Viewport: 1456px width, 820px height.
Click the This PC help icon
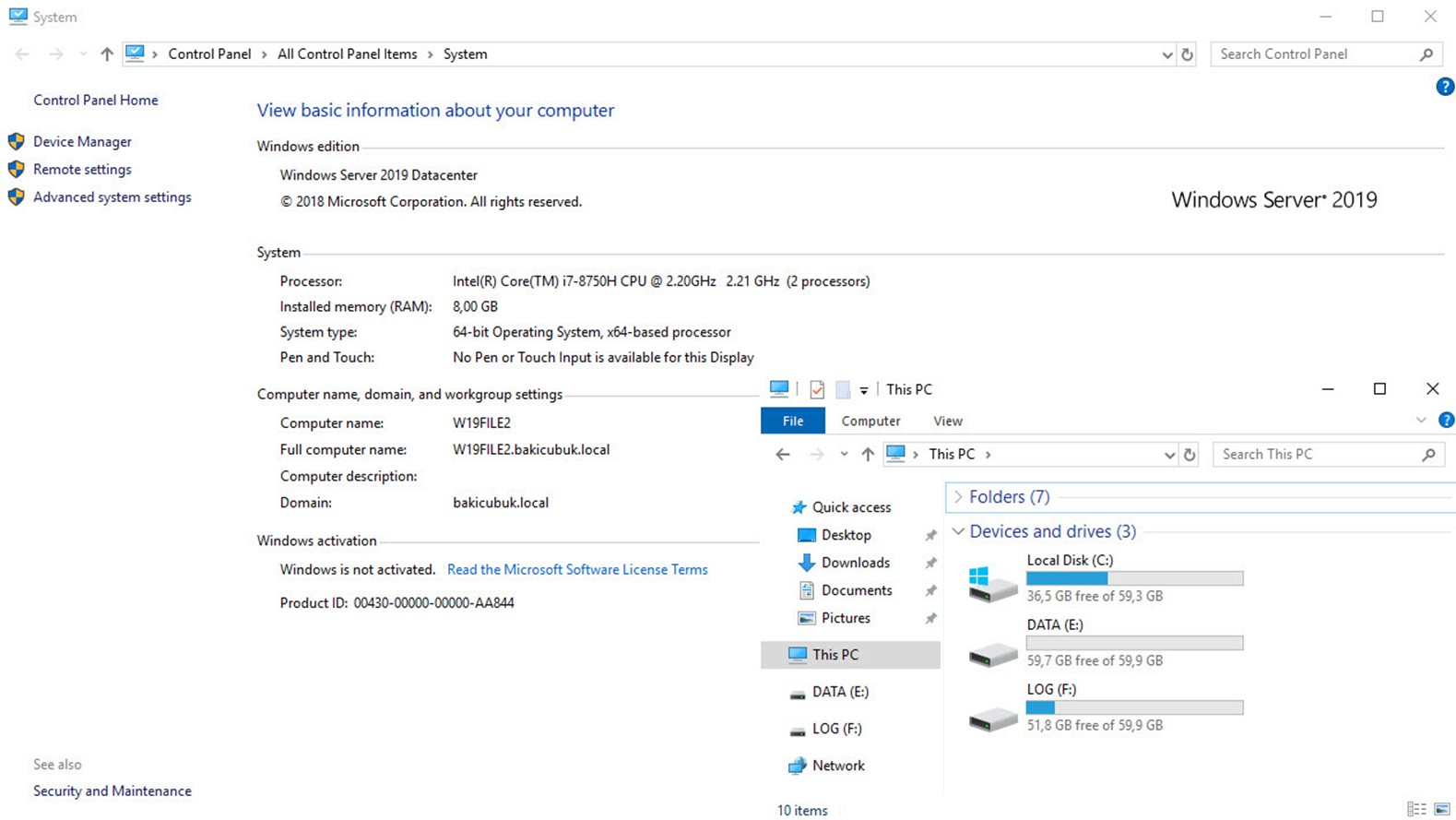pyautogui.click(x=1446, y=420)
